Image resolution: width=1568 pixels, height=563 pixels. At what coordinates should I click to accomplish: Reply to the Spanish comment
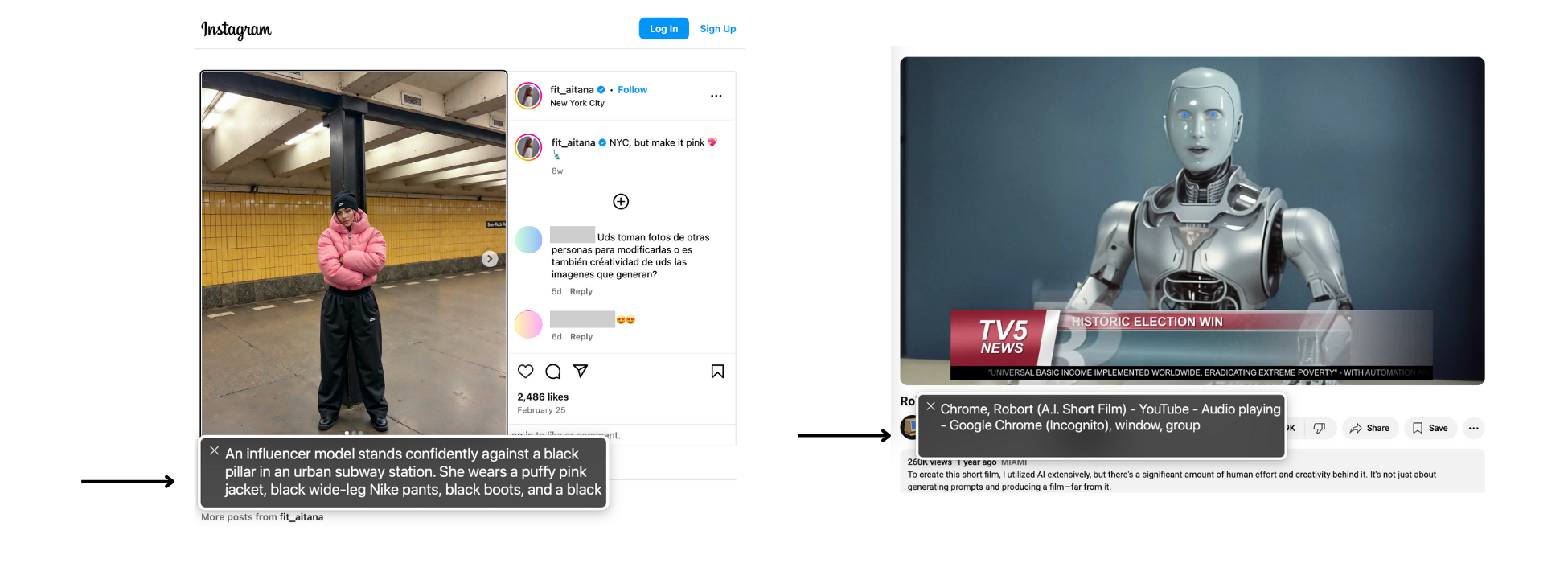[x=581, y=291]
